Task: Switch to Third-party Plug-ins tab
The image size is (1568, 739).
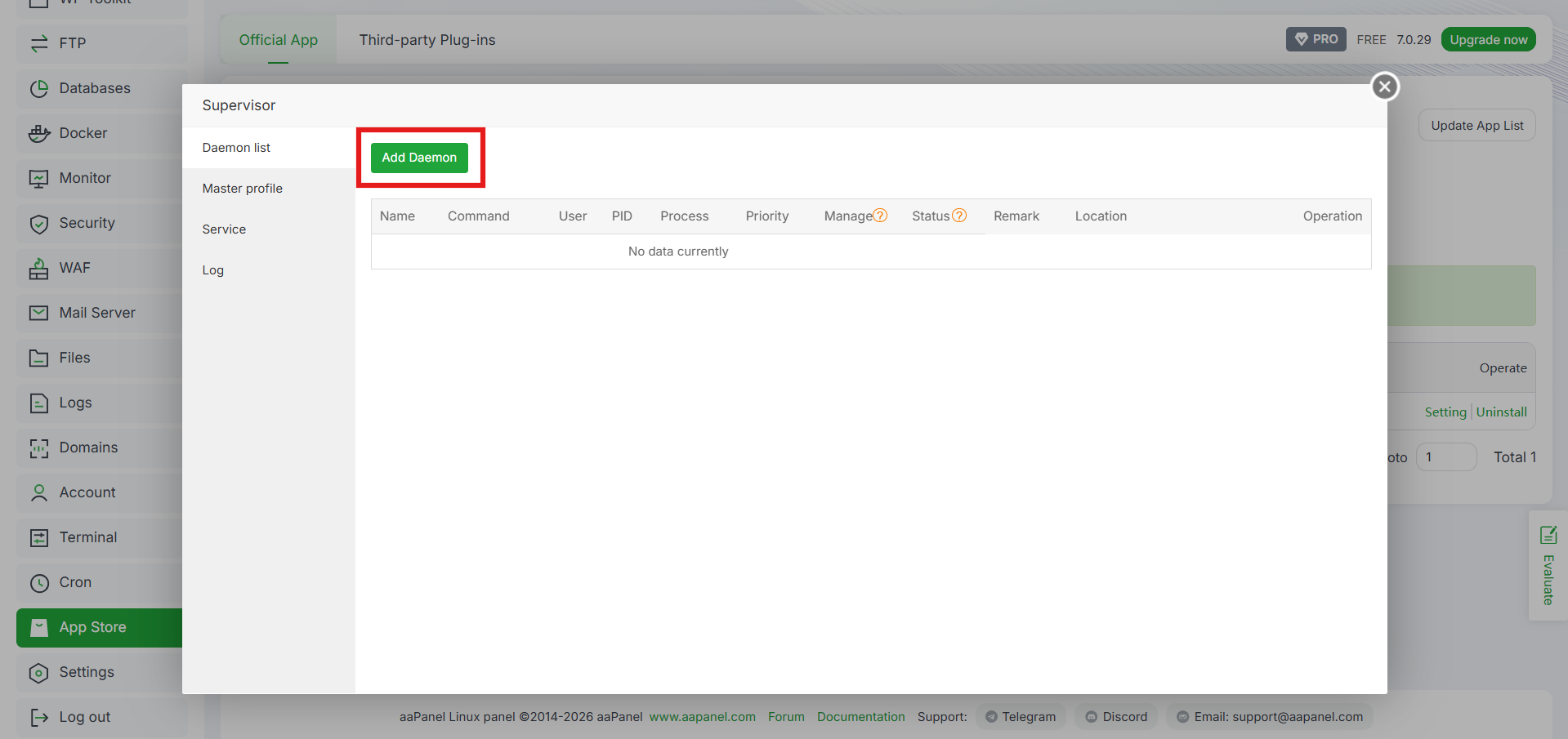Action: [x=427, y=40]
